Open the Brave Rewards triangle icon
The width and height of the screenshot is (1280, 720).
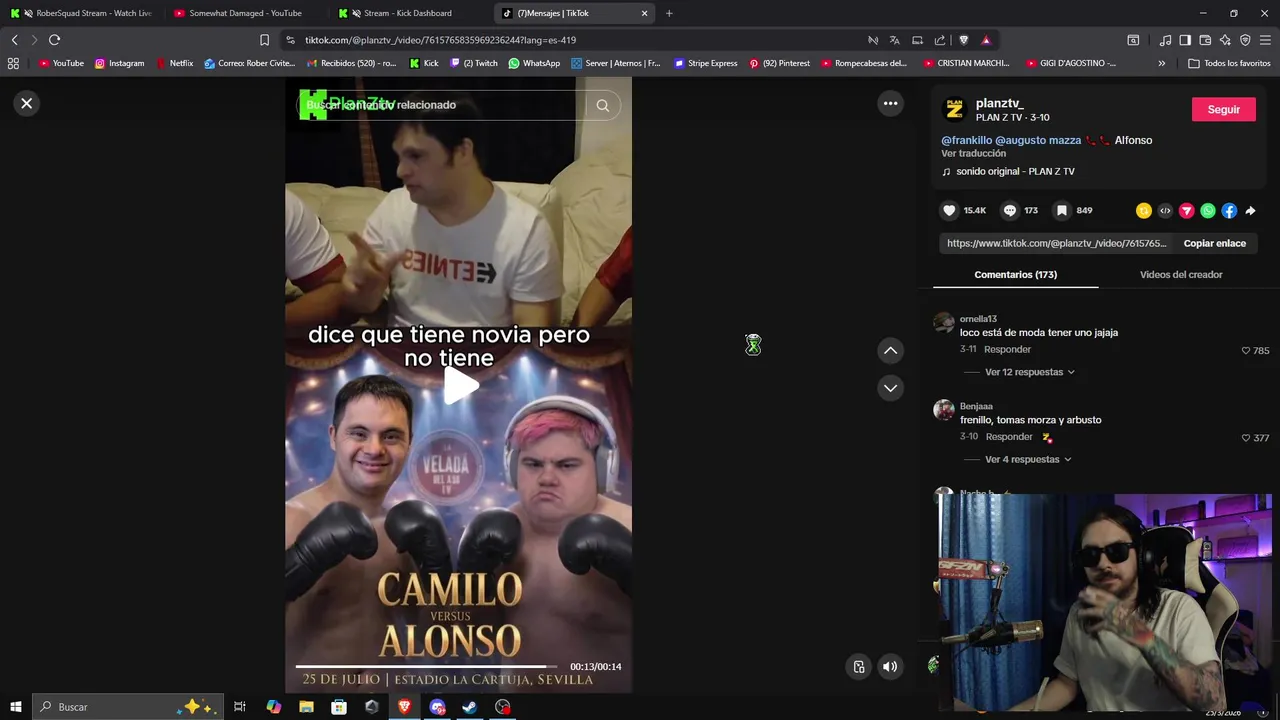point(986,40)
